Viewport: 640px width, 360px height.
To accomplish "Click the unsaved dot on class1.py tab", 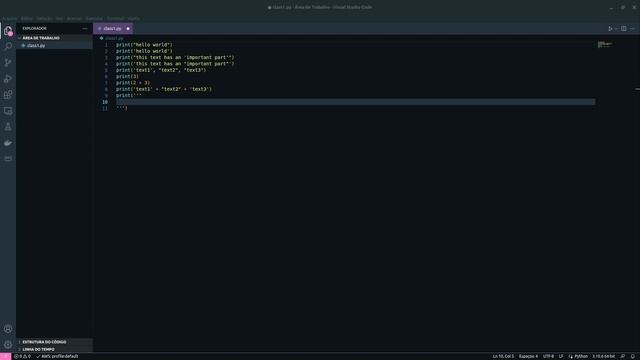I will [128, 29].
